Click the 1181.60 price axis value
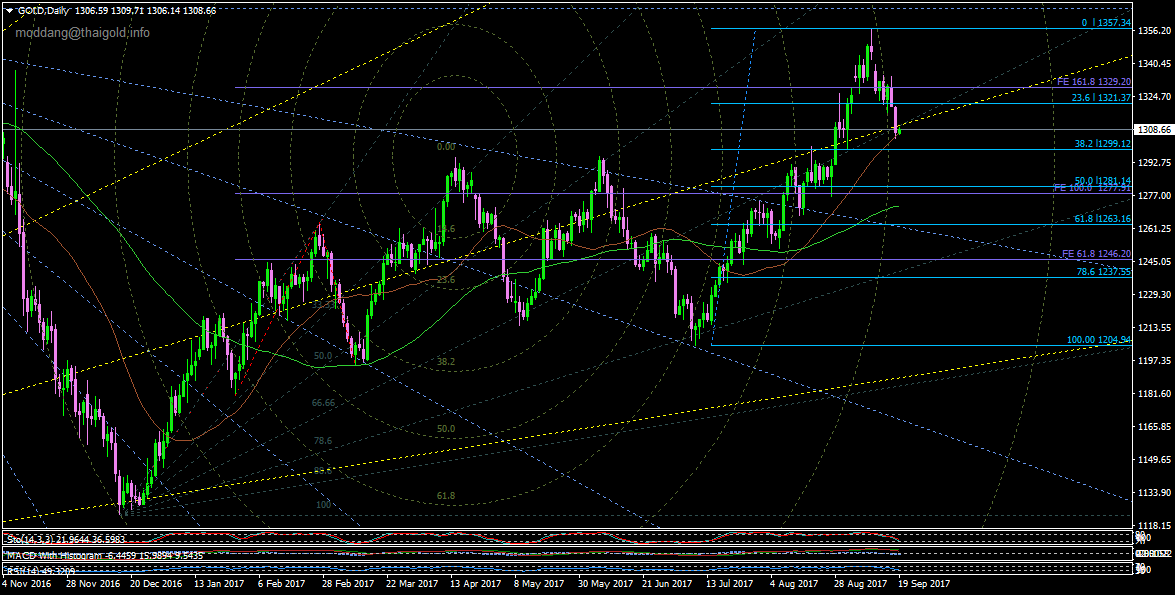Screen dimensions: 1175x595 tap(1155, 393)
